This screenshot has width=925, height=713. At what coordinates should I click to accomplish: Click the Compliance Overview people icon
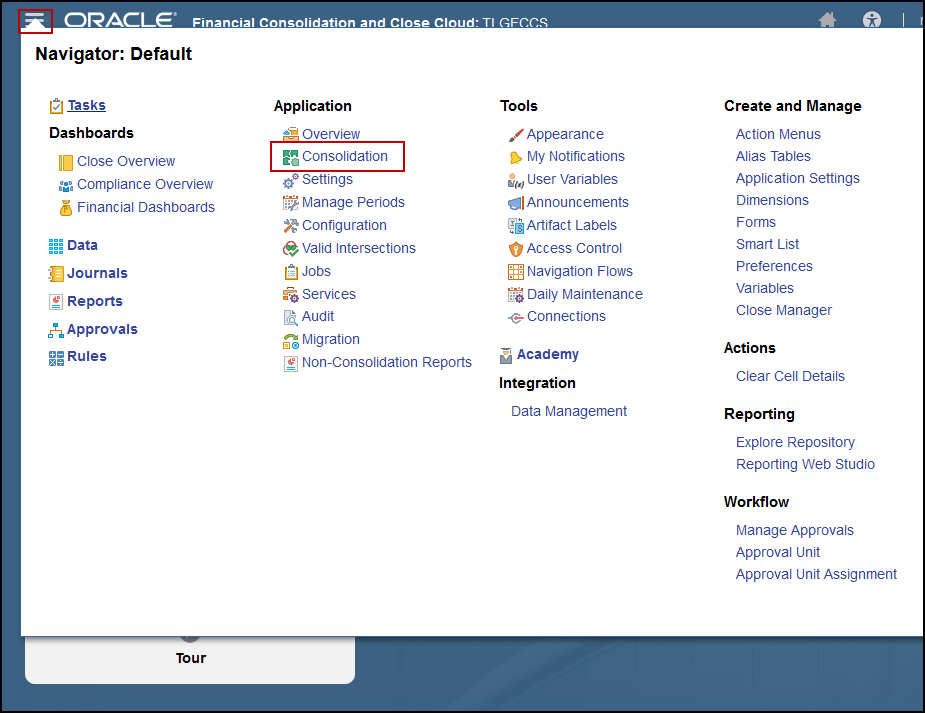[x=65, y=186]
